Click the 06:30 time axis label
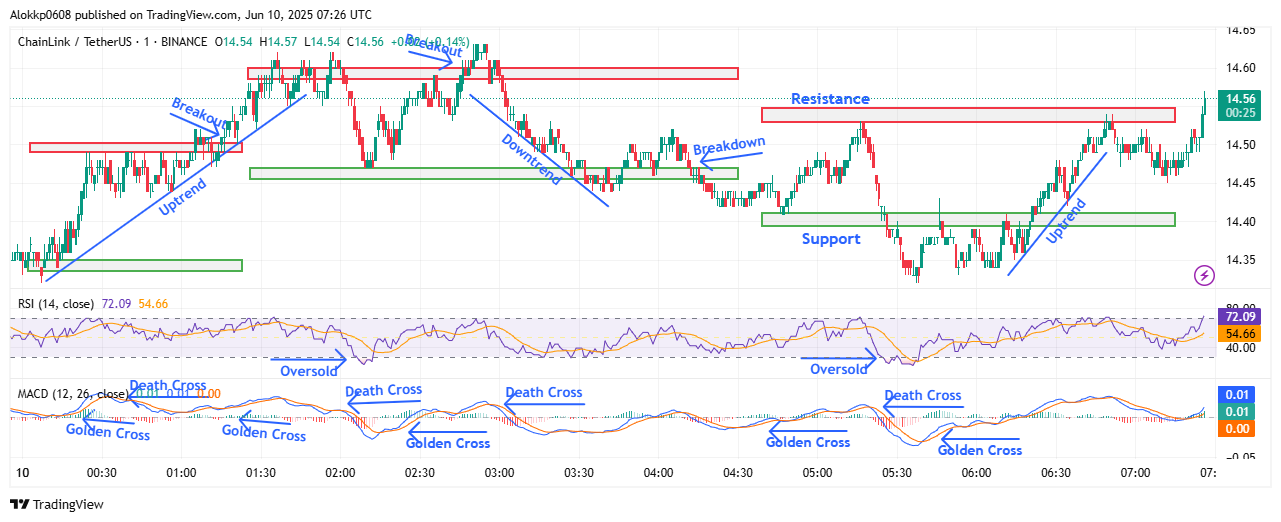 [1056, 473]
